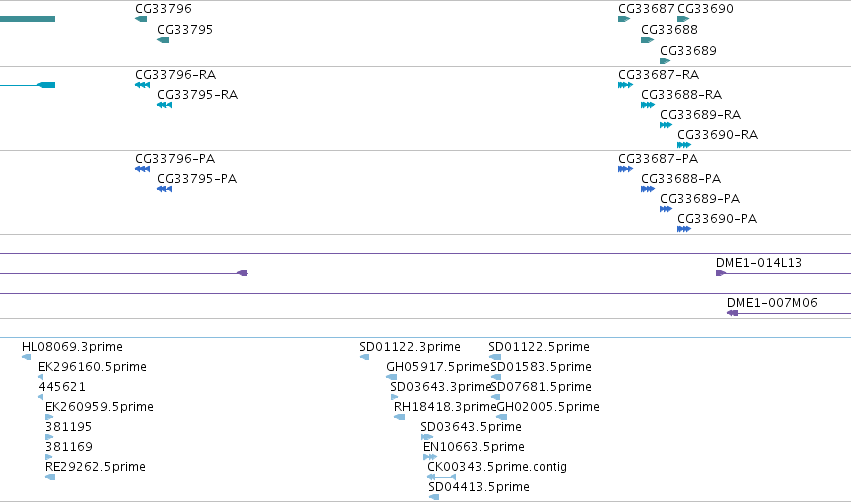Select the EN10663.5prime EST label
Viewport: 851px width, 502px height.
474,446
